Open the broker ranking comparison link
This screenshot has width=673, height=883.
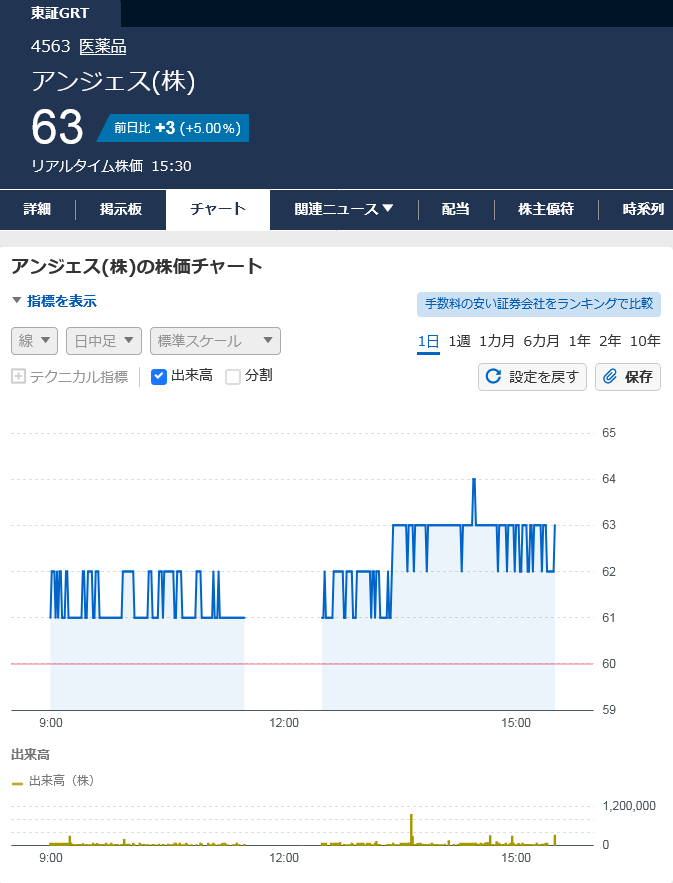pyautogui.click(x=538, y=304)
